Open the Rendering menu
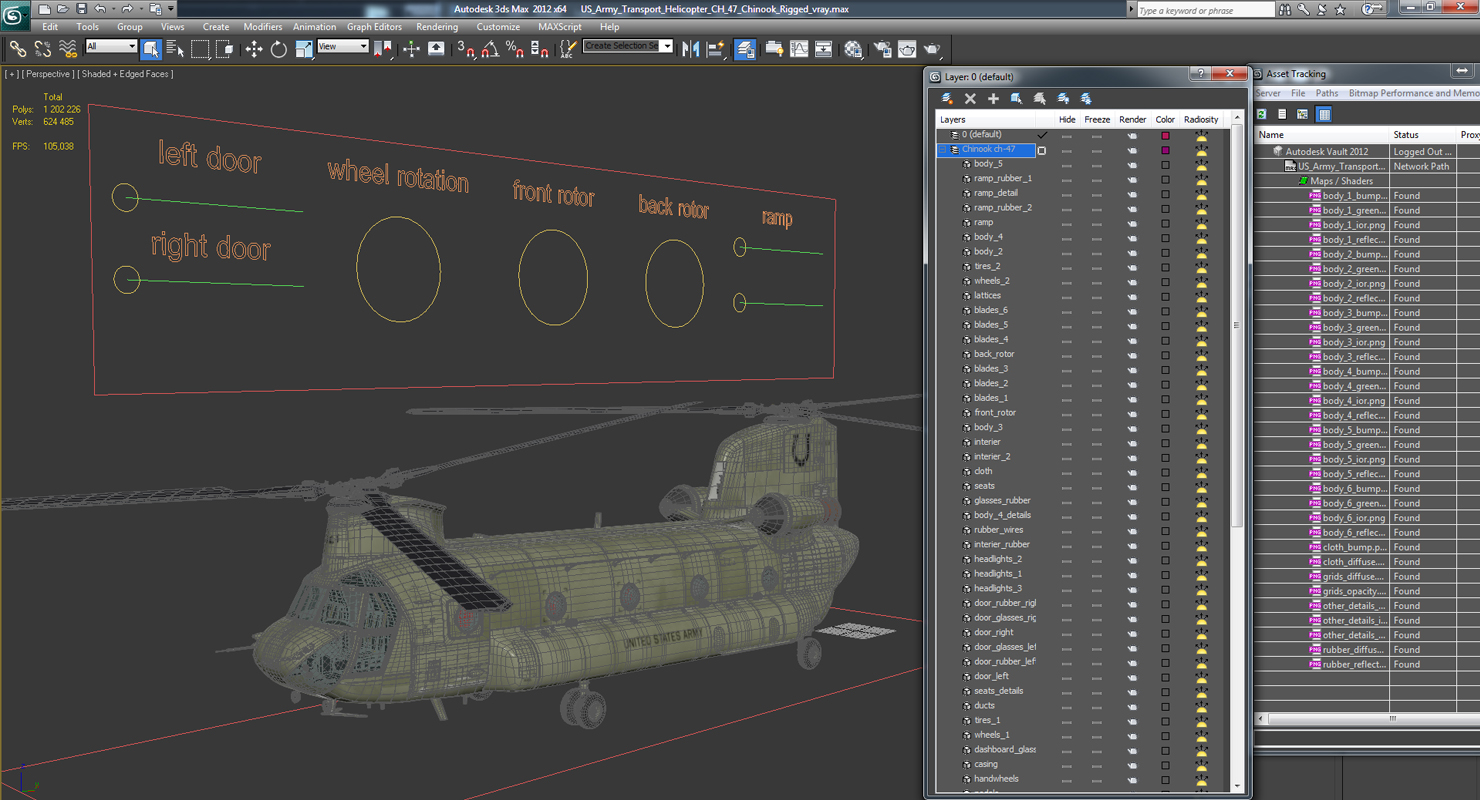Image resolution: width=1480 pixels, height=800 pixels. [437, 27]
